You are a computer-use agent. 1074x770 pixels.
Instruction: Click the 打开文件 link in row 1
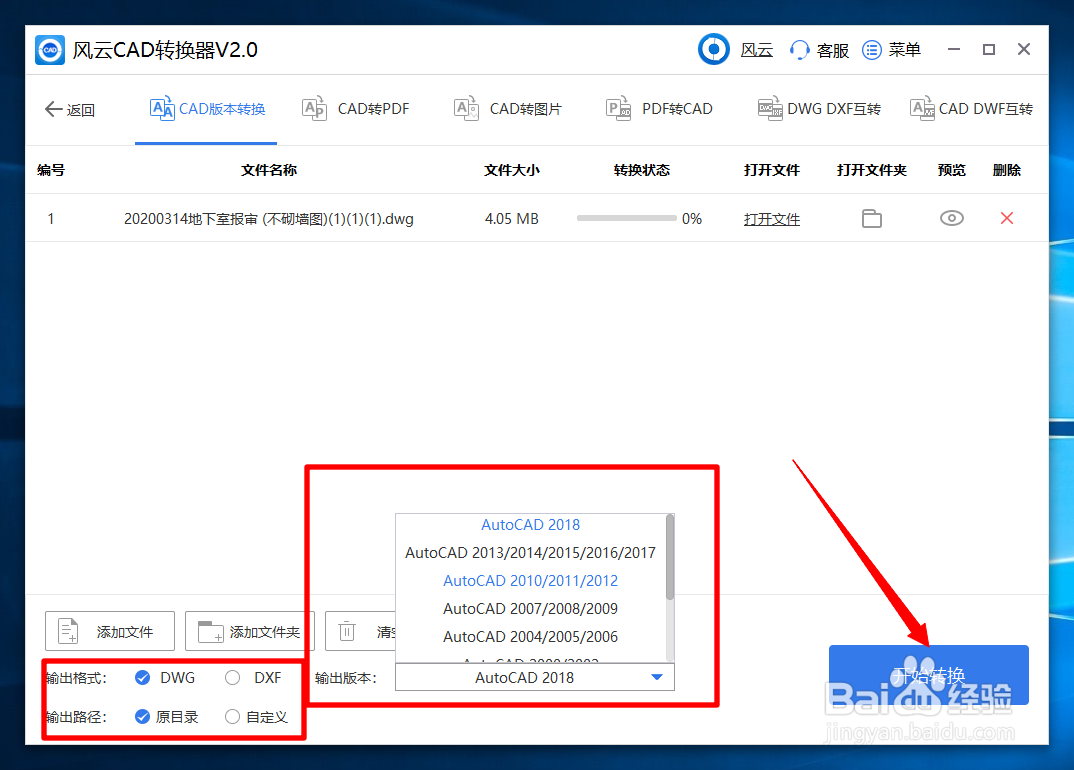pos(772,219)
